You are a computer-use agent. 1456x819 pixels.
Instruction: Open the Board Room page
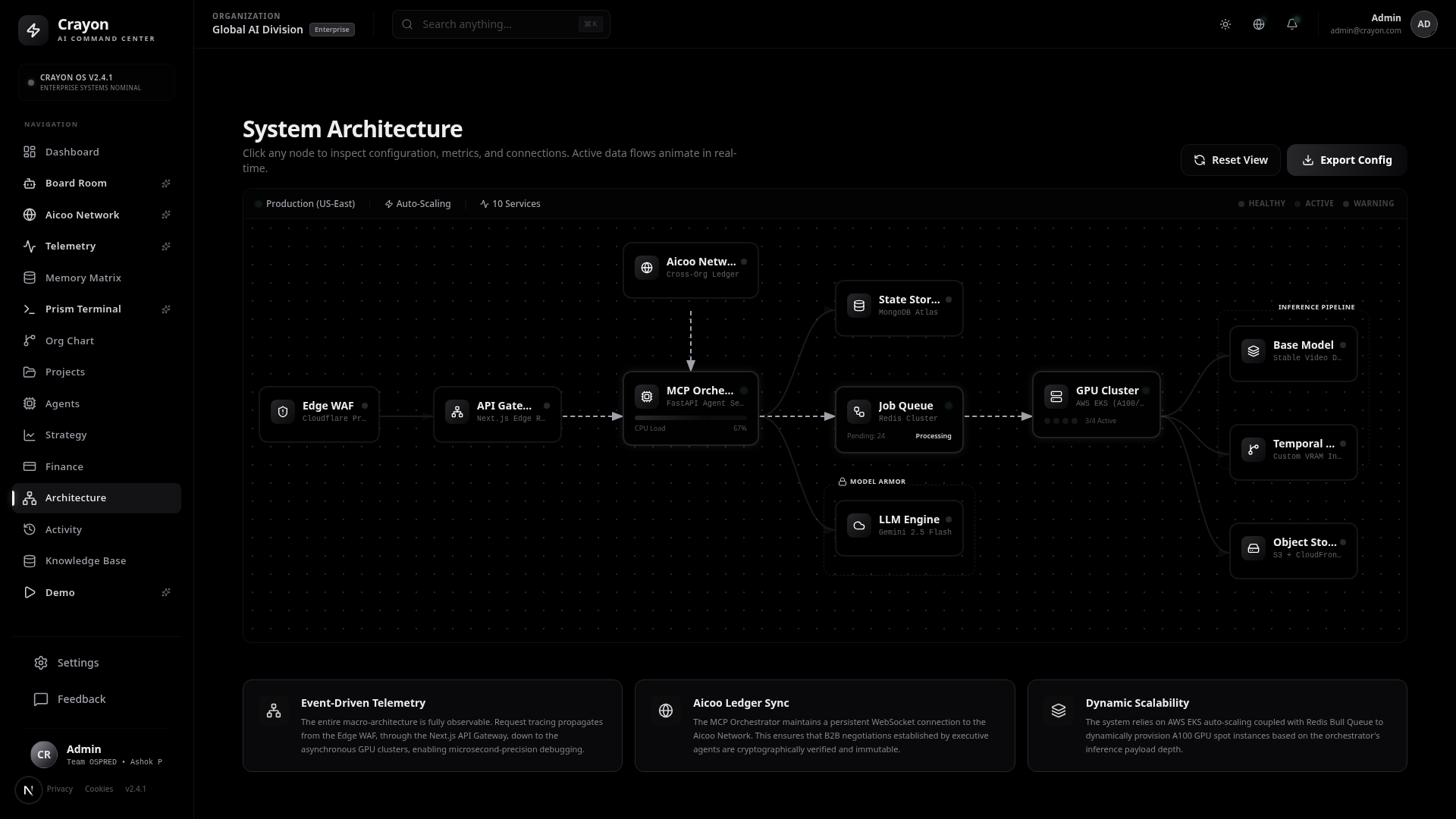tap(96, 184)
